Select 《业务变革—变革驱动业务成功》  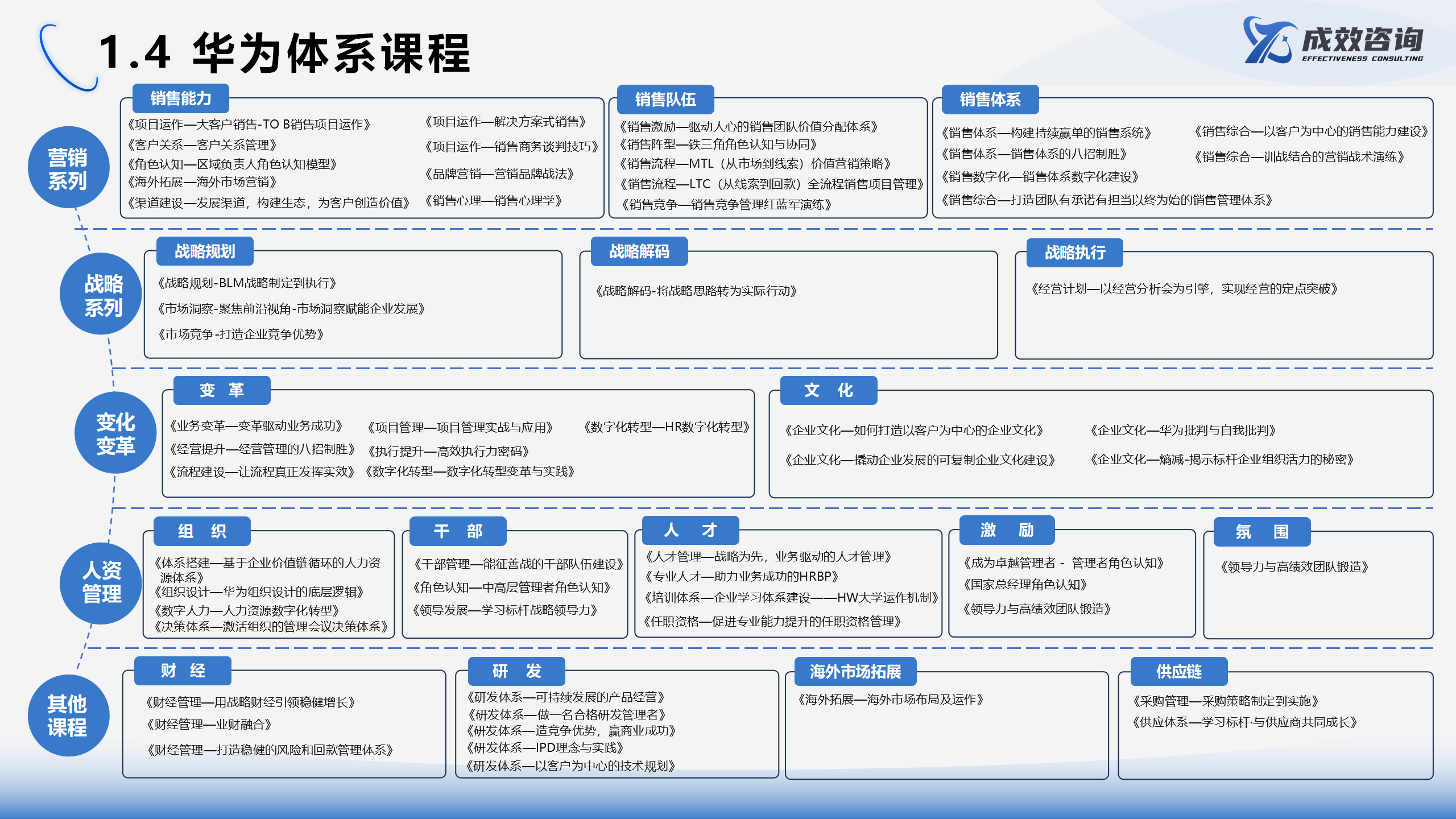coord(256,426)
